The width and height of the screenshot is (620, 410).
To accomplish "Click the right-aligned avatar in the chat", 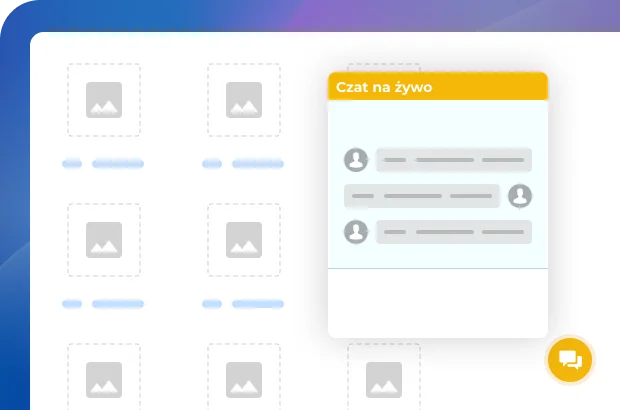I will click(x=519, y=196).
